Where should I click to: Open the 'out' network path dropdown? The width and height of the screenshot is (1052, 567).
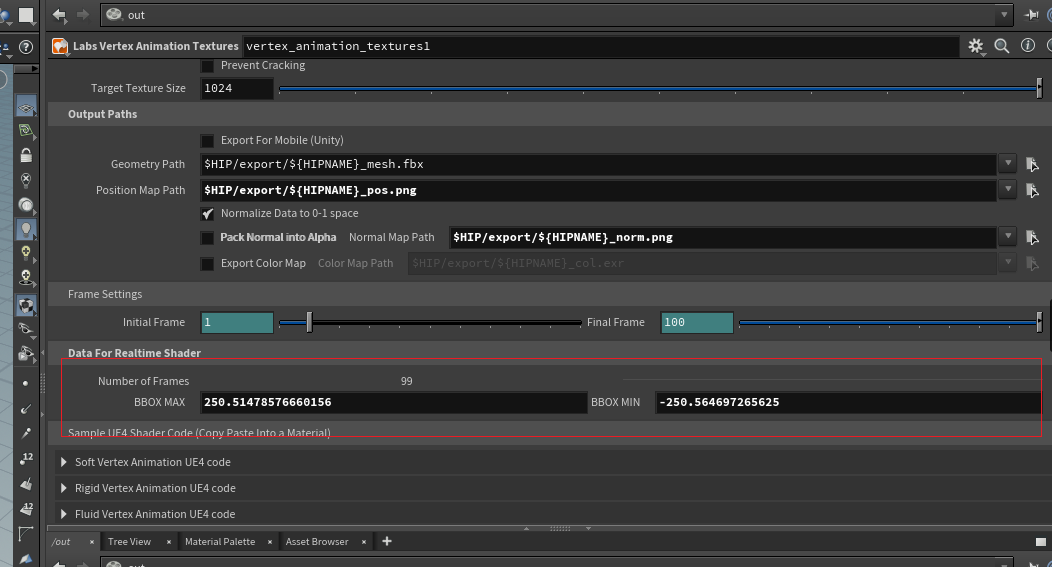point(1004,15)
